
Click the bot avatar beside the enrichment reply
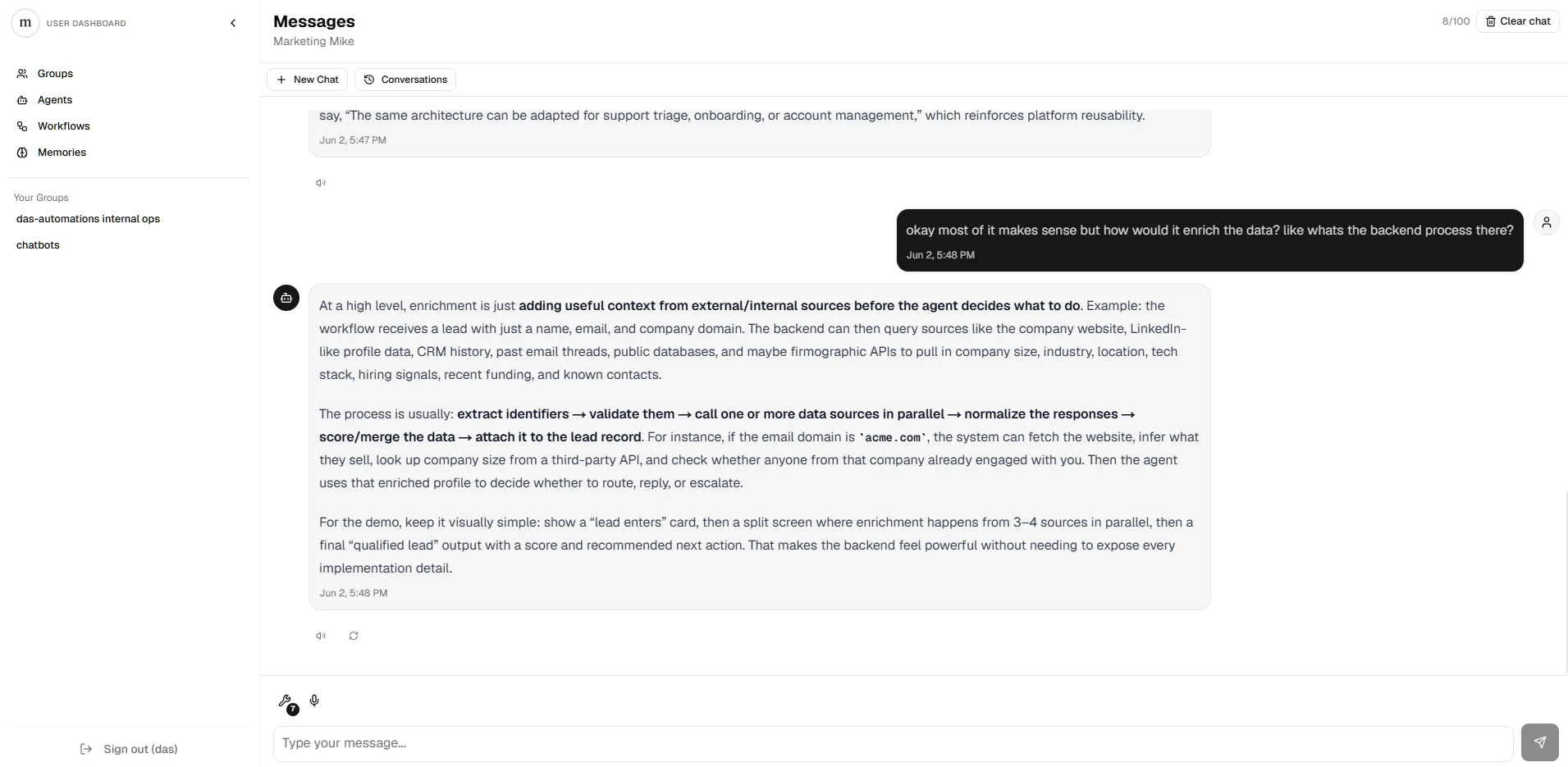point(286,298)
